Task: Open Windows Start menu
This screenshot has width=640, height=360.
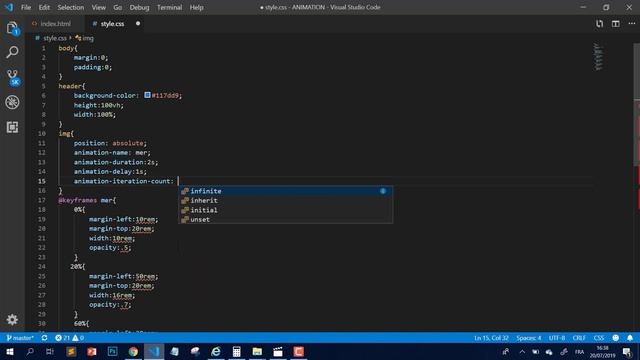Action: point(10,351)
